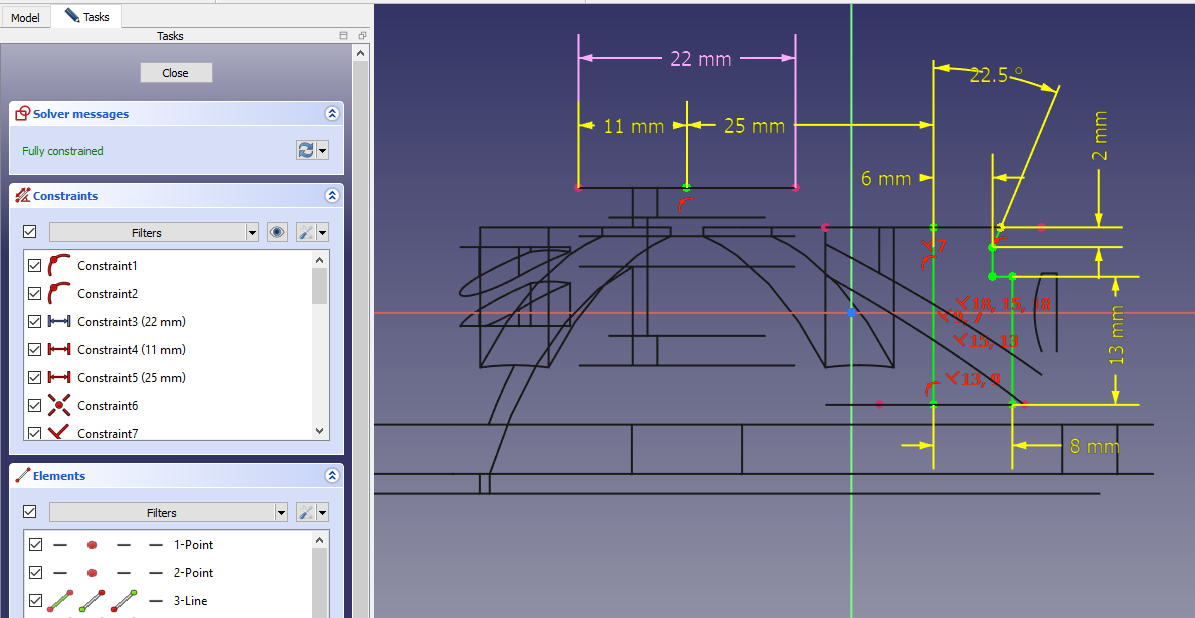1195x618 pixels.
Task: Collapse the Constraints section
Action: [331, 196]
